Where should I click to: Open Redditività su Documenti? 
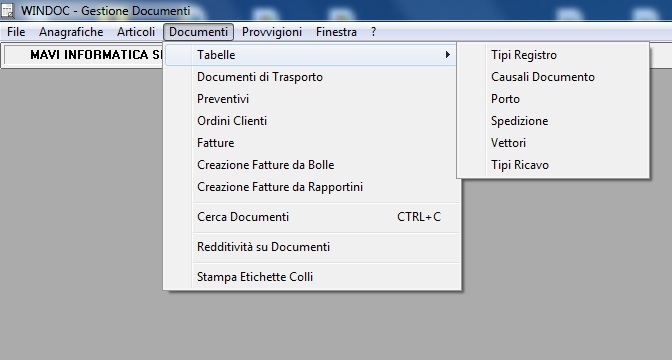(x=312, y=247)
